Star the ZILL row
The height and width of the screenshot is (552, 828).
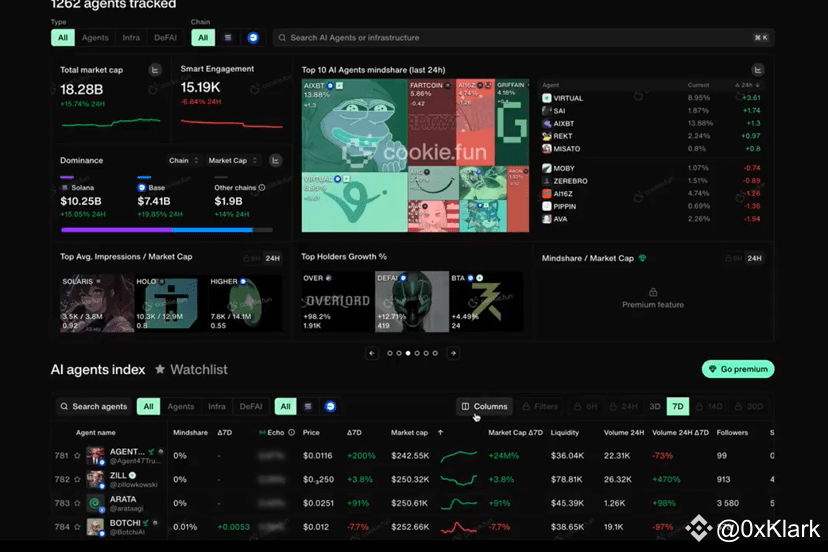tap(77, 479)
